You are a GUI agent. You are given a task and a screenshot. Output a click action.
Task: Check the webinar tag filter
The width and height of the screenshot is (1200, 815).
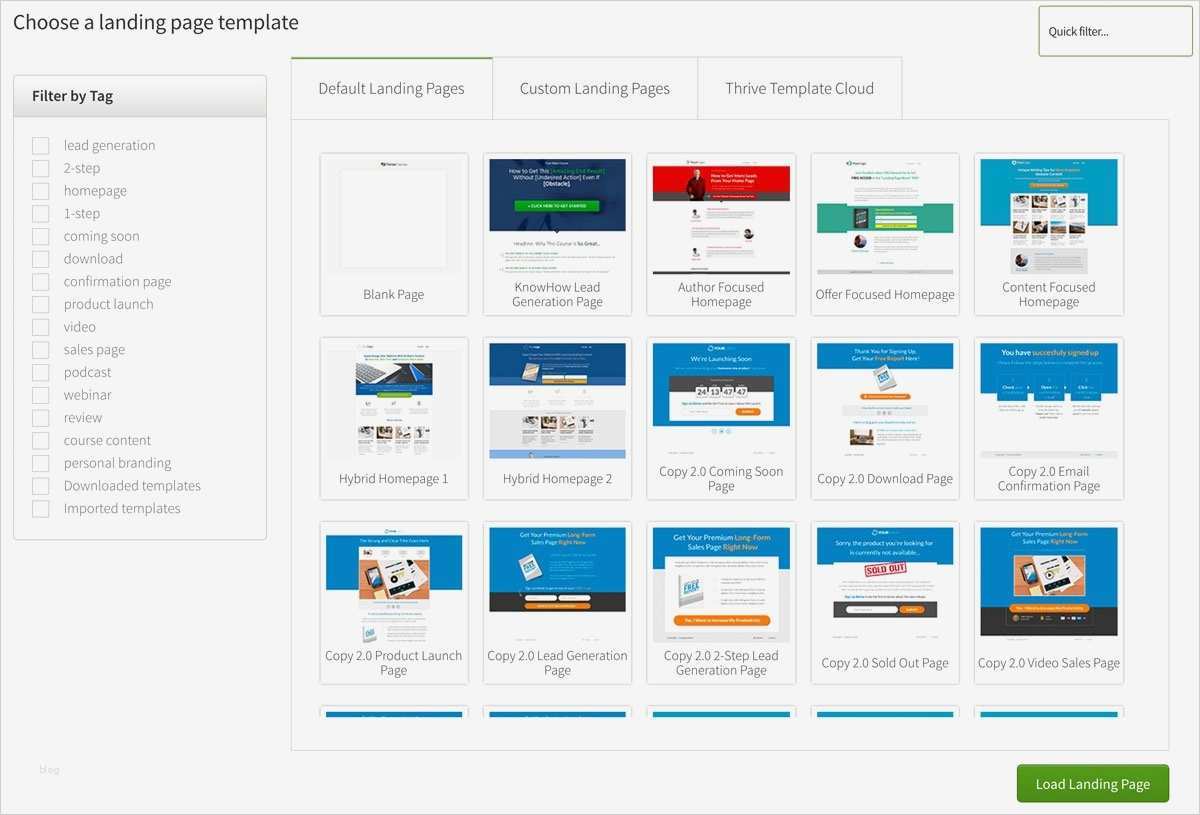[x=40, y=395]
